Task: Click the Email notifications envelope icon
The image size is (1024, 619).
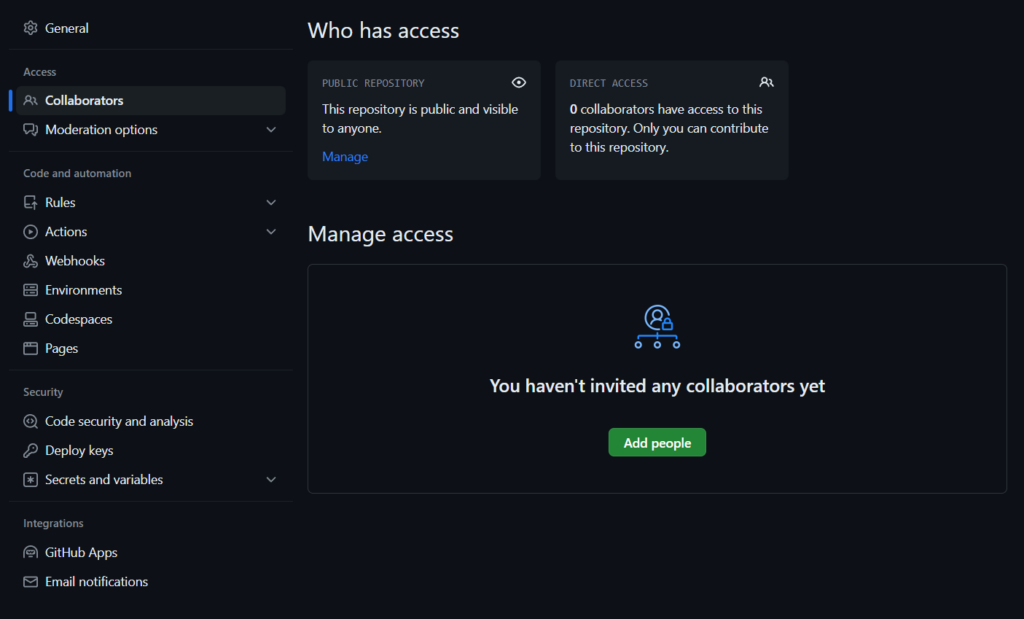Action: [x=29, y=581]
